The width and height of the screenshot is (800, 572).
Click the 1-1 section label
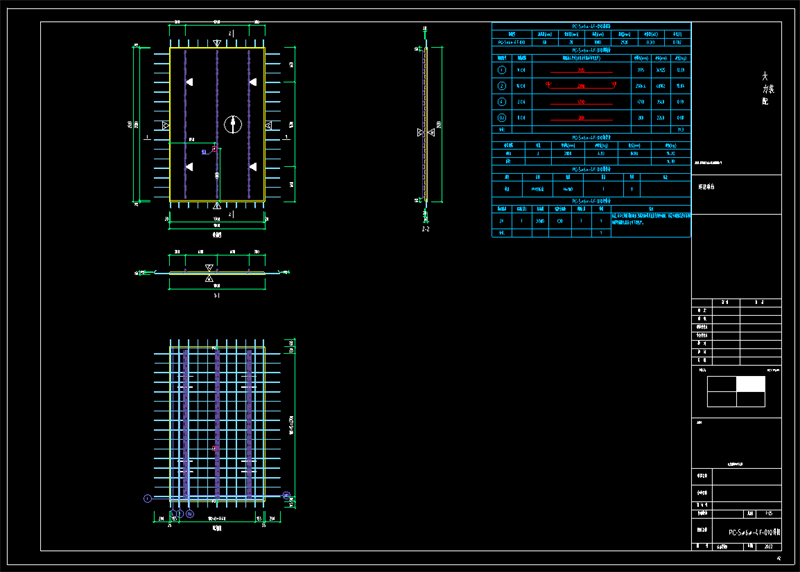[217, 295]
